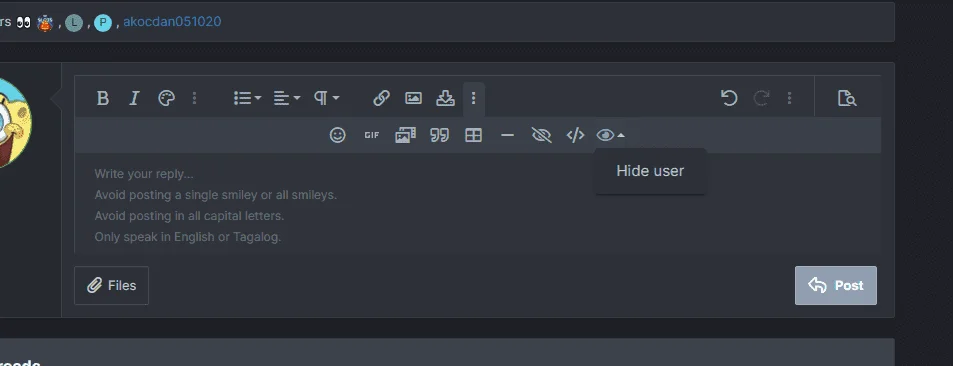This screenshot has width=953, height=366.
Task: Toggle the eye hide-options dropdown
Action: 610,135
